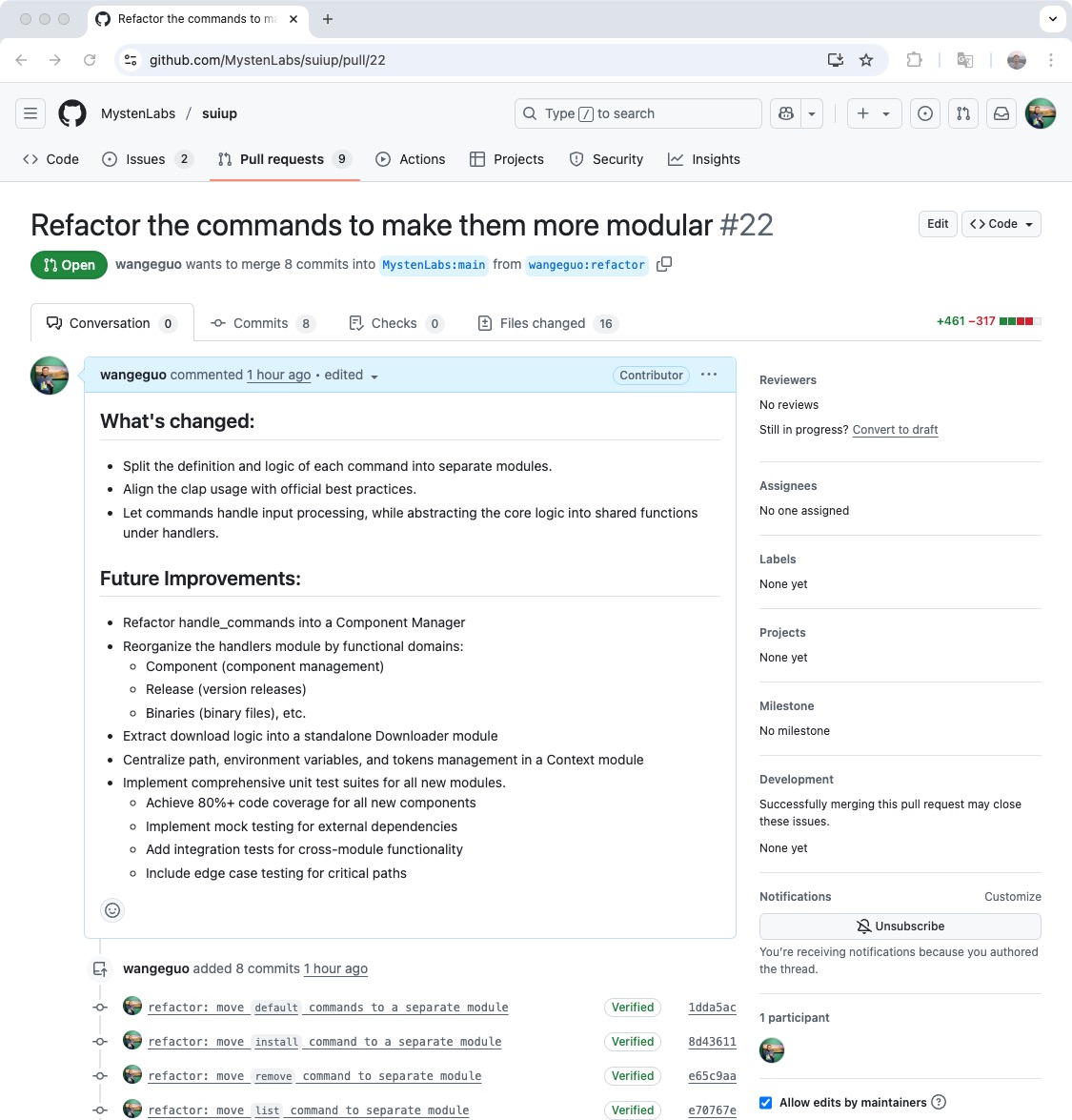Screen dimensions: 1072x1120
Task: Click the browser reload button
Action: pos(90,60)
